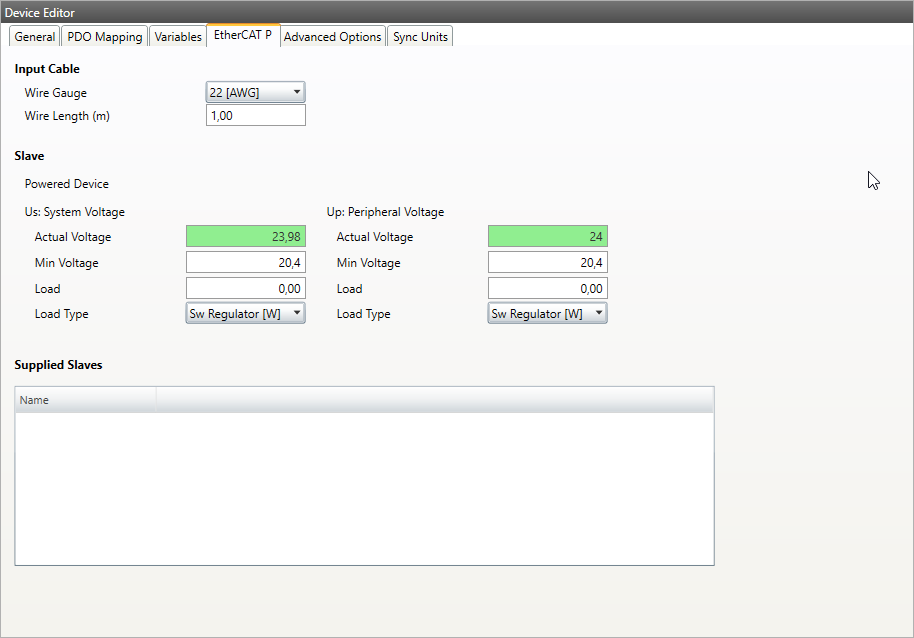Click the Sw Regulator [W] combo box arrow
This screenshot has width=914, height=638.
(x=297, y=313)
